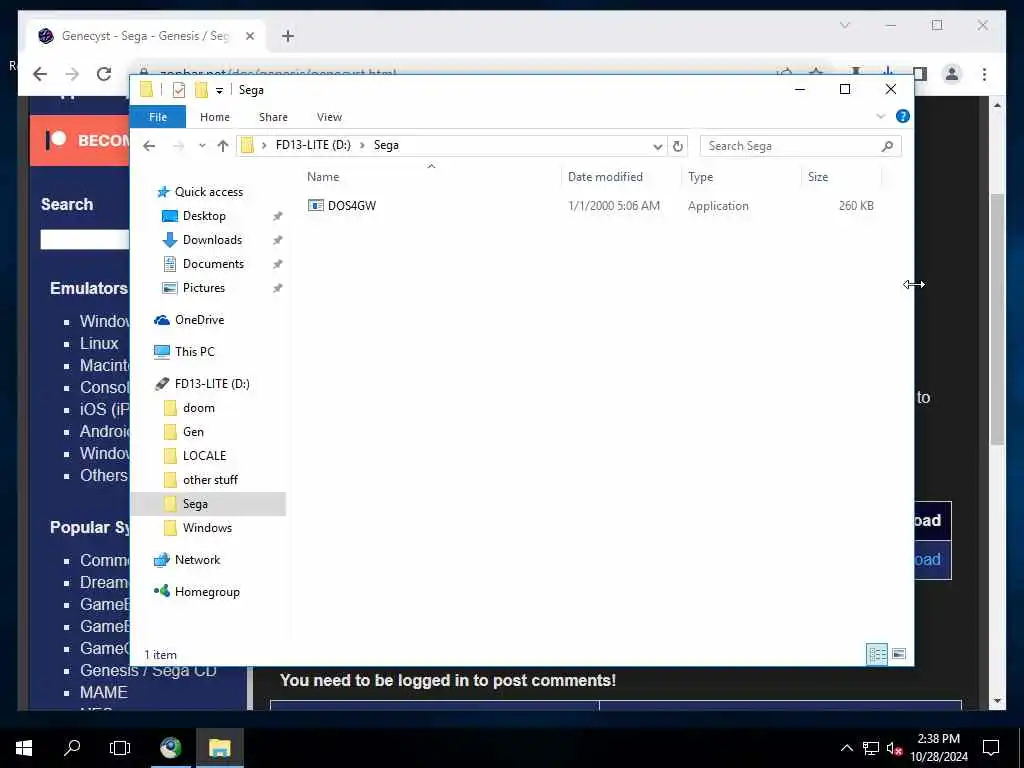Select Desktop in Quick access
The height and width of the screenshot is (768, 1024).
coord(204,216)
